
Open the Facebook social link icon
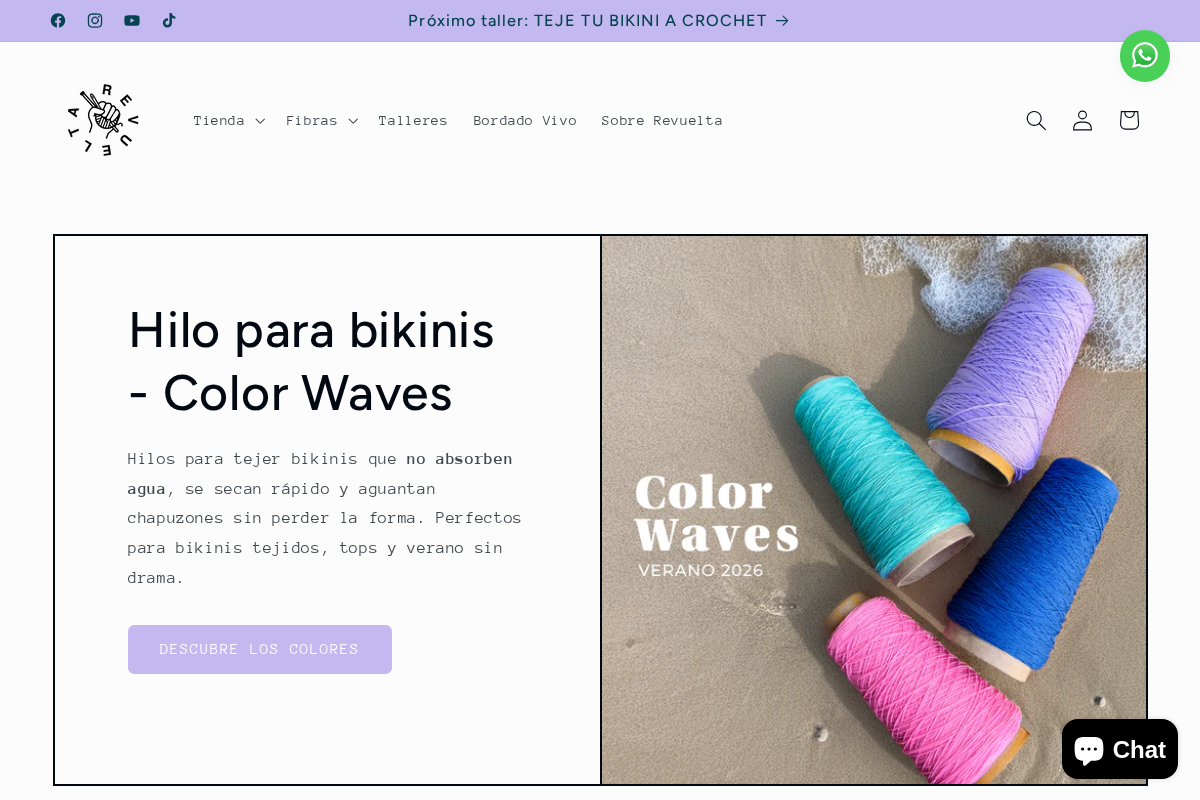pos(58,20)
